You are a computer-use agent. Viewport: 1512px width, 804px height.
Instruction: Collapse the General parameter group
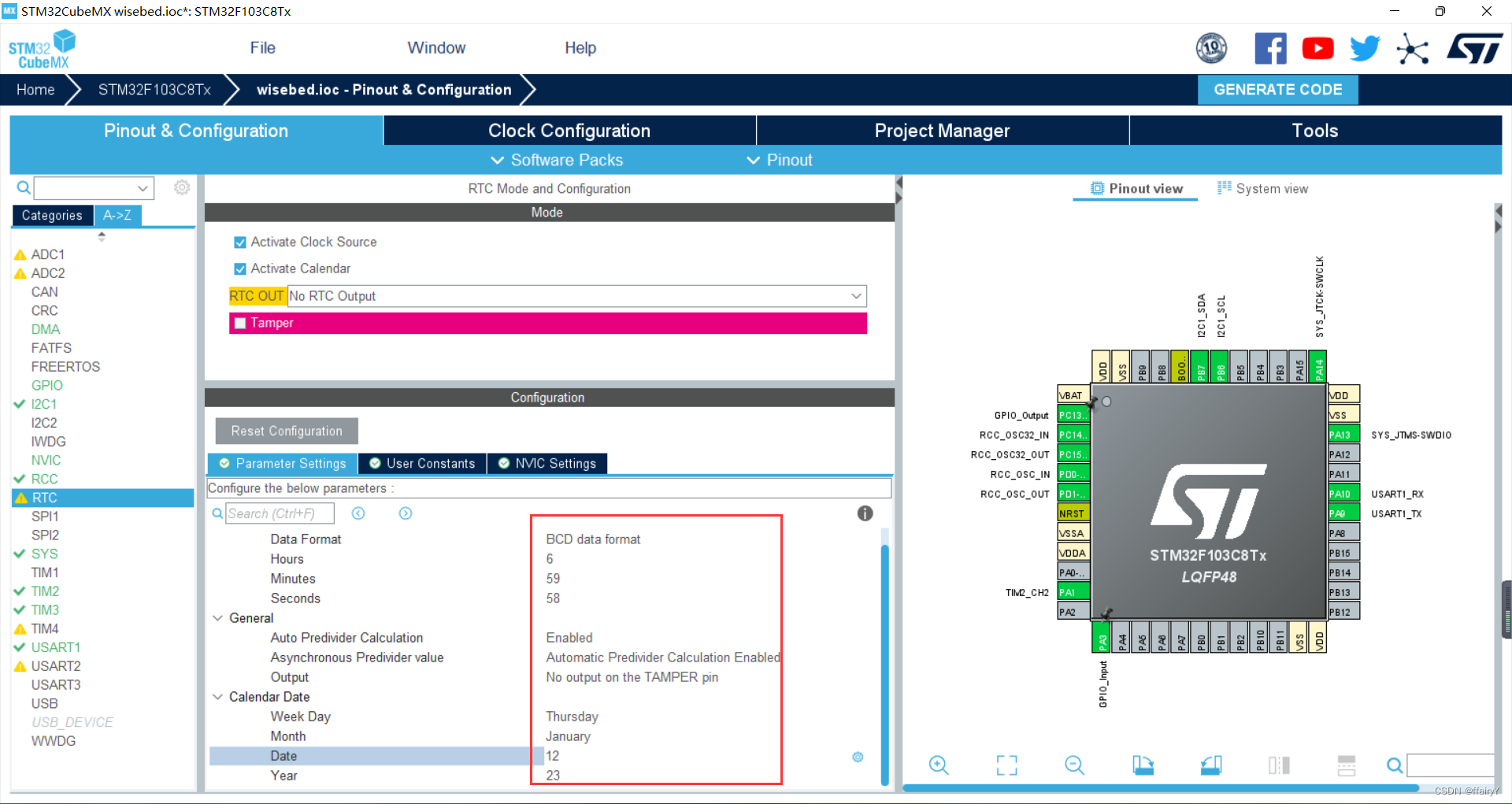[x=218, y=618]
